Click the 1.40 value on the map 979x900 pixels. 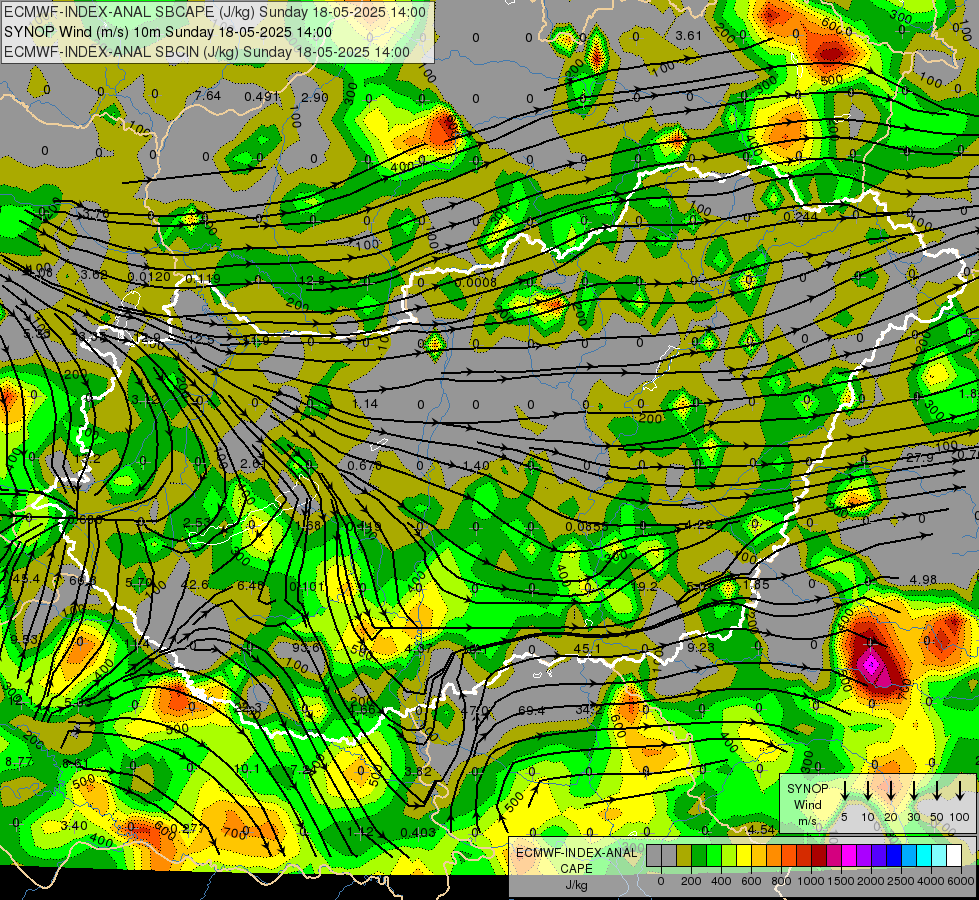click(476, 465)
